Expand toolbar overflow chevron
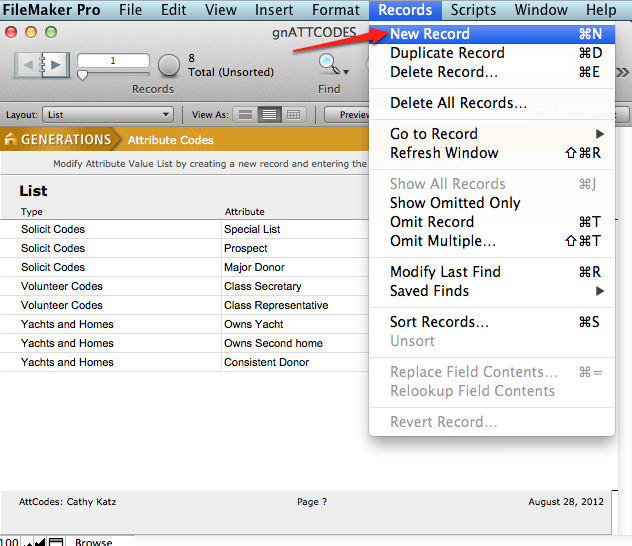The image size is (632, 546). (622, 73)
